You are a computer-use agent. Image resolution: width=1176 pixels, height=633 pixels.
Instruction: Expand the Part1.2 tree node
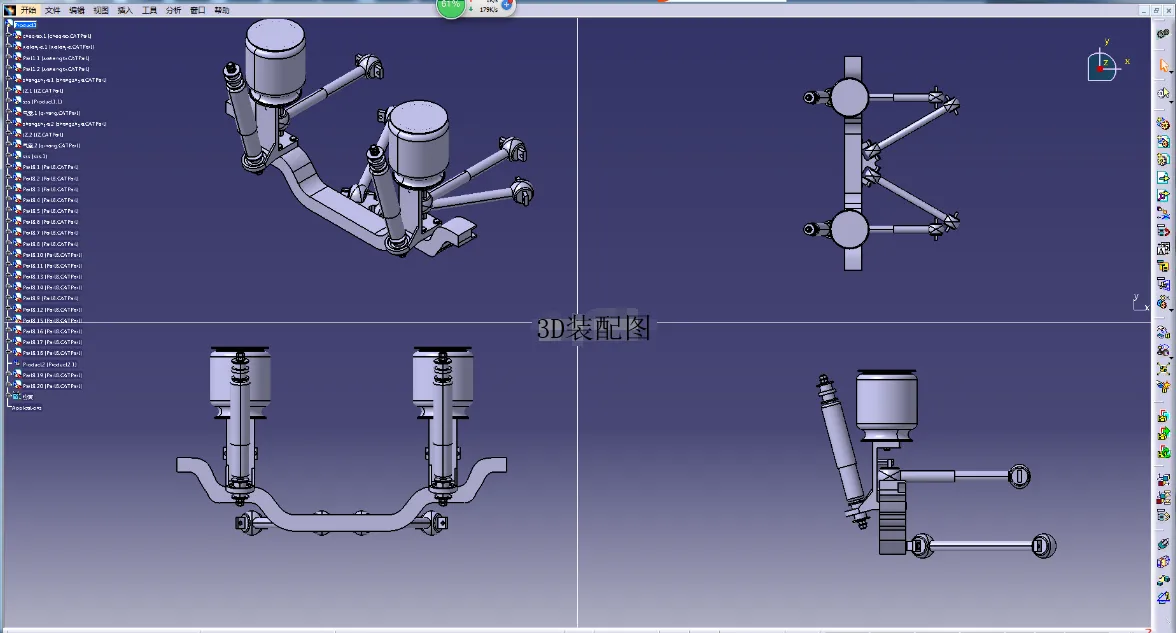8,68
